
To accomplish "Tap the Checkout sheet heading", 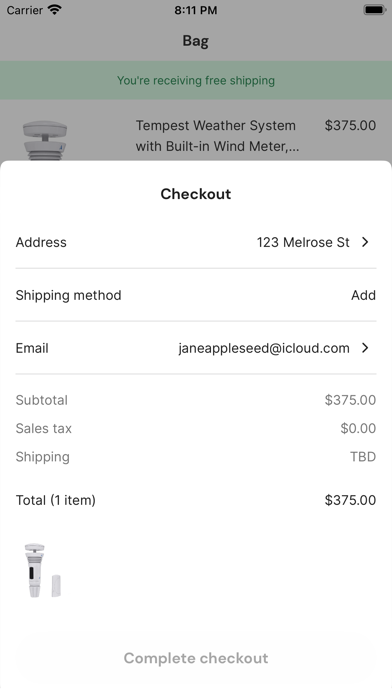I will tap(196, 194).
